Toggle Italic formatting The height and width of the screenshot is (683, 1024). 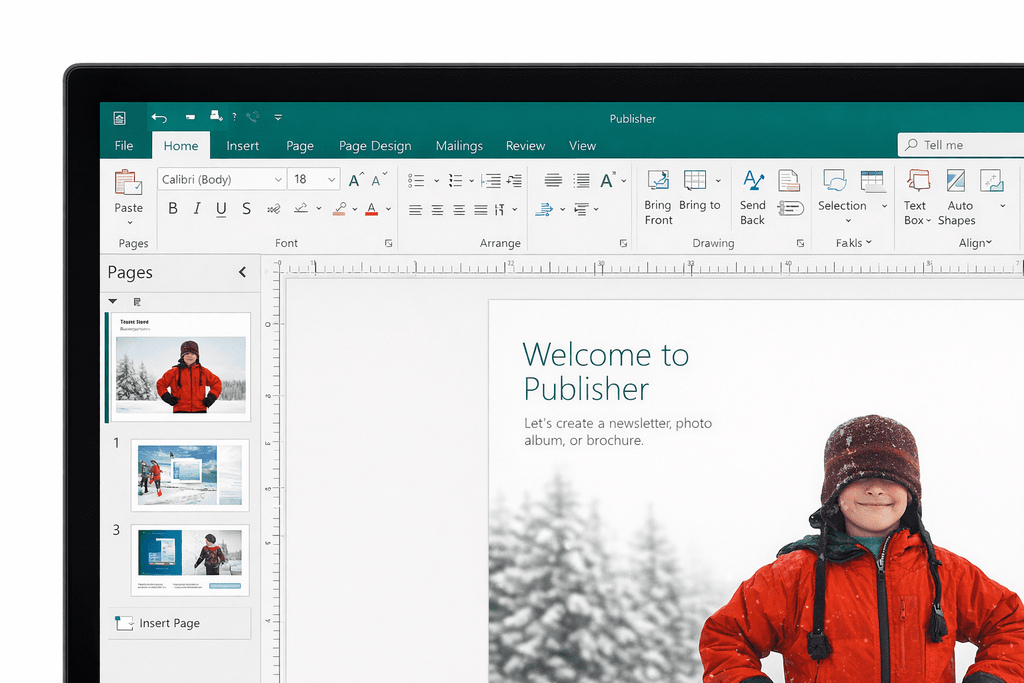pos(197,208)
